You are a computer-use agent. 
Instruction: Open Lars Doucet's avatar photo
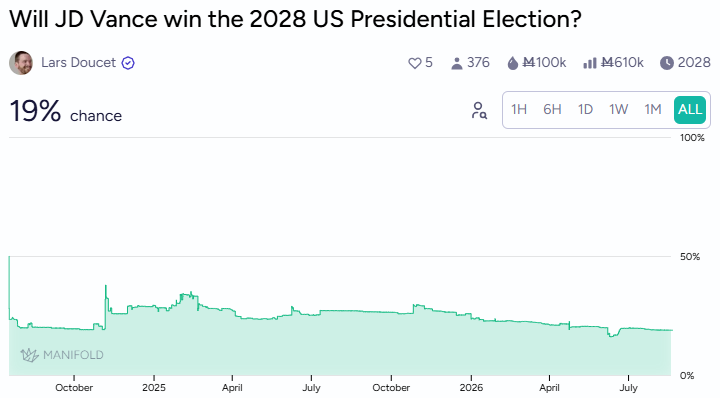click(21, 63)
